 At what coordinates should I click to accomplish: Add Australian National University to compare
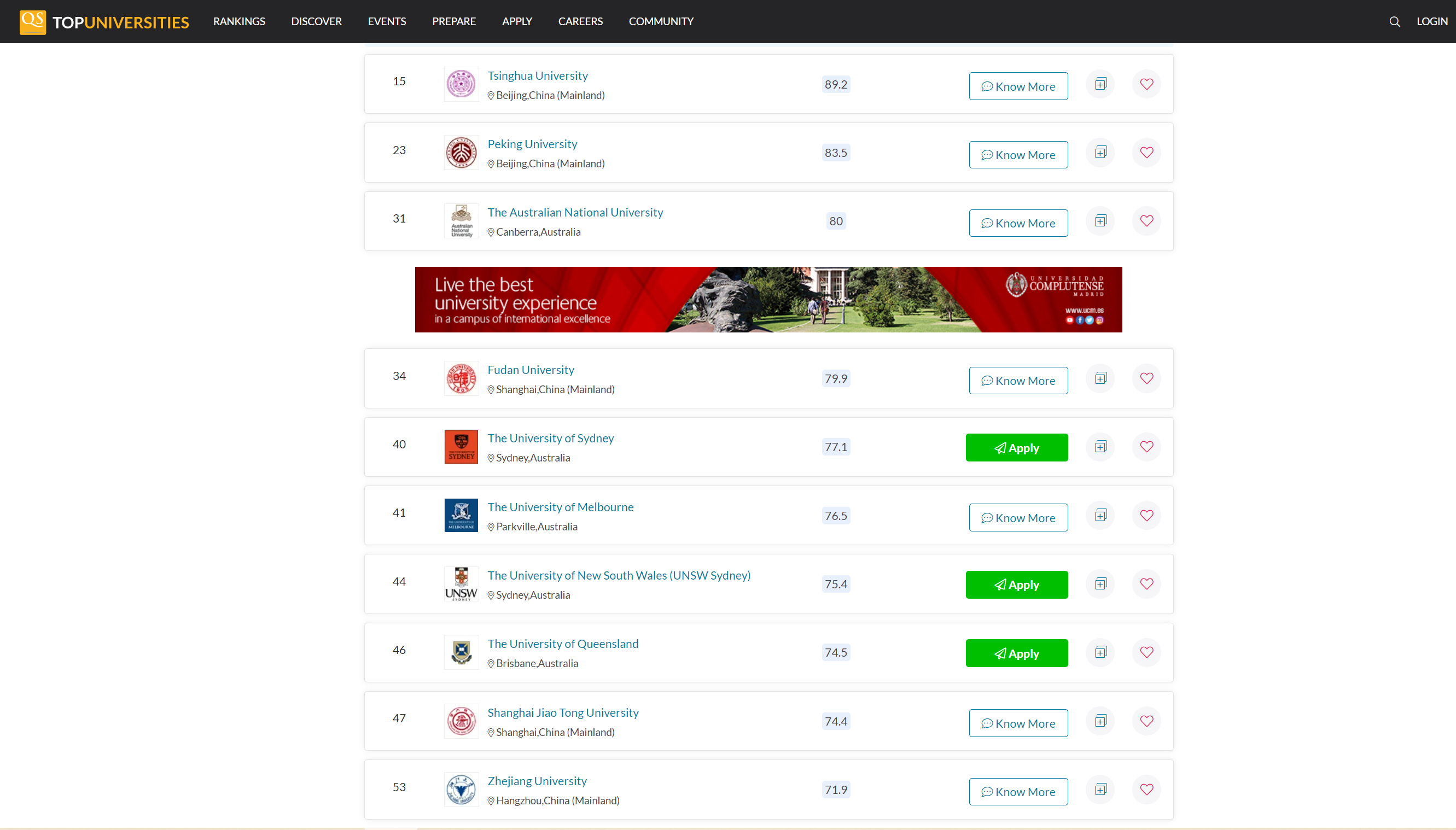[1100, 221]
